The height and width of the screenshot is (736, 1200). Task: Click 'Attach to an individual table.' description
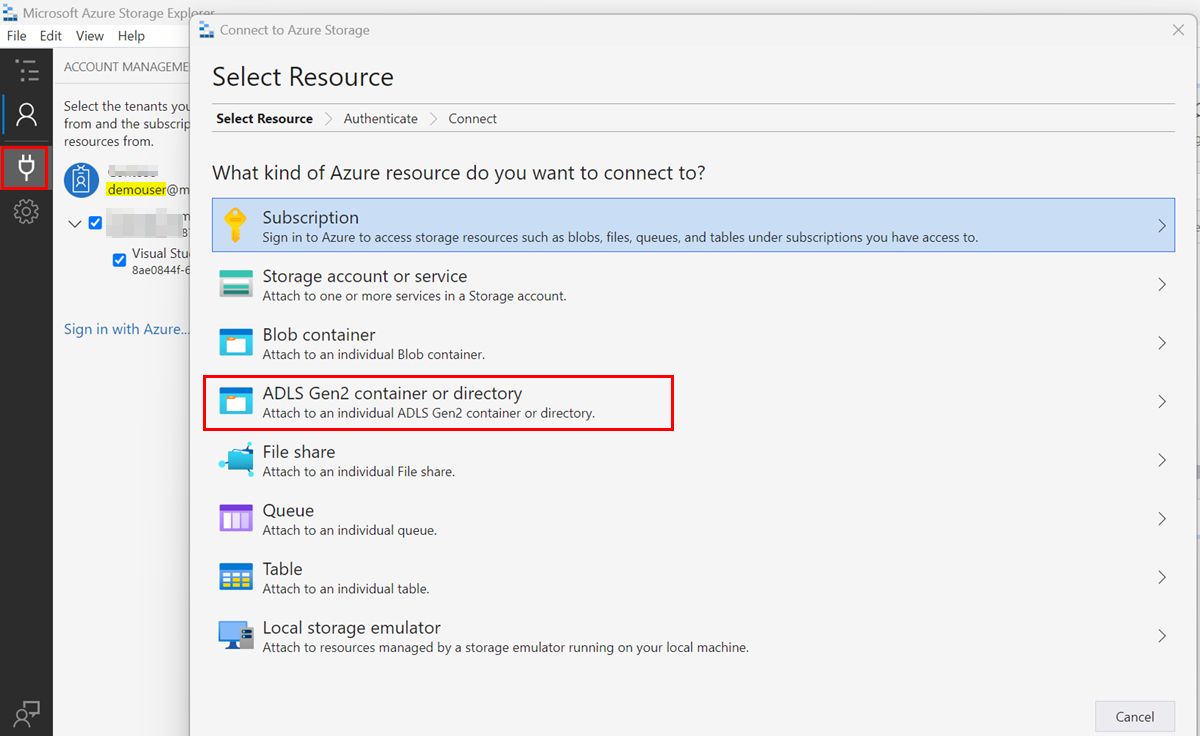tap(346, 589)
